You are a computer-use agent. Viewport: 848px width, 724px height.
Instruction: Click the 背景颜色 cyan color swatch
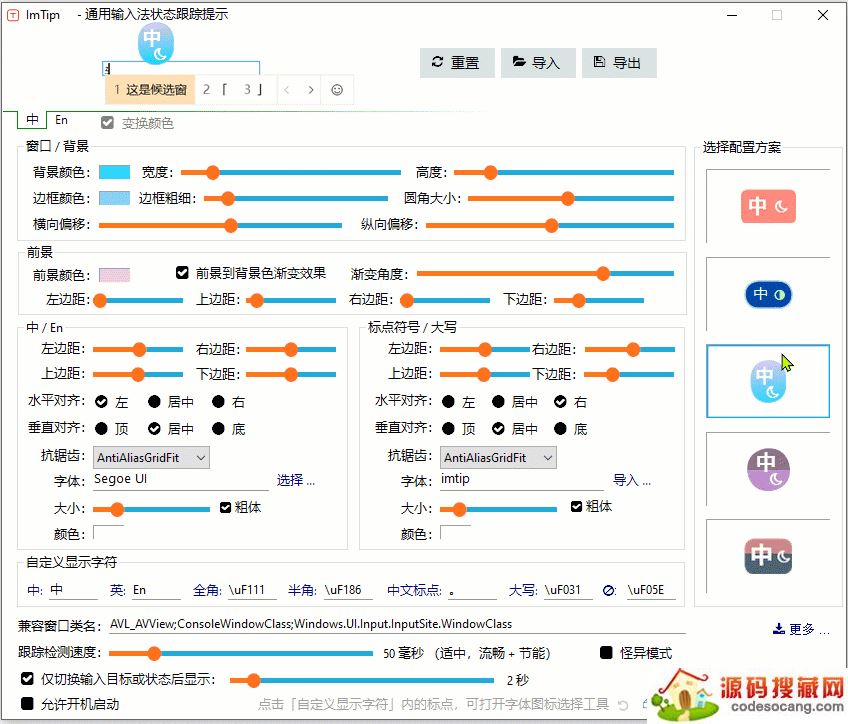115,172
